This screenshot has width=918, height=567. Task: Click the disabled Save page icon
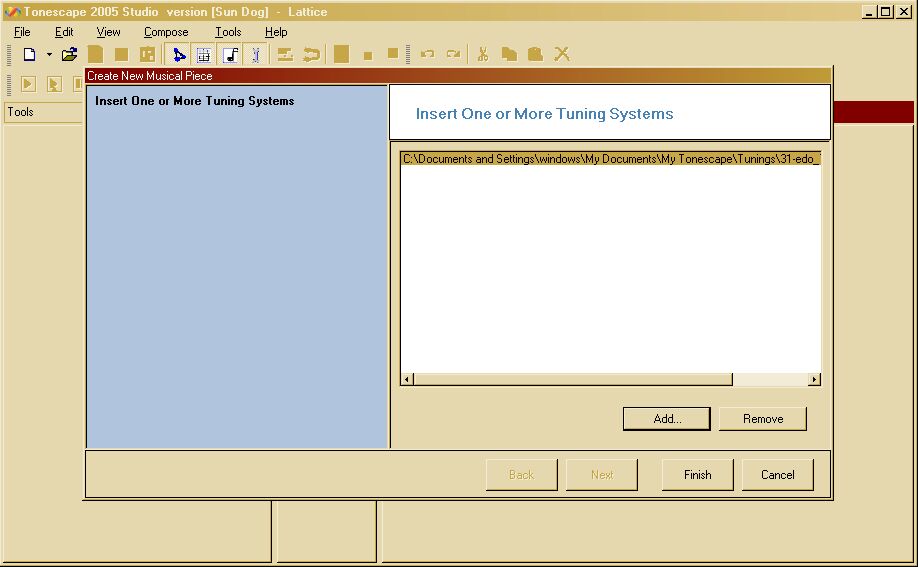(x=95, y=54)
